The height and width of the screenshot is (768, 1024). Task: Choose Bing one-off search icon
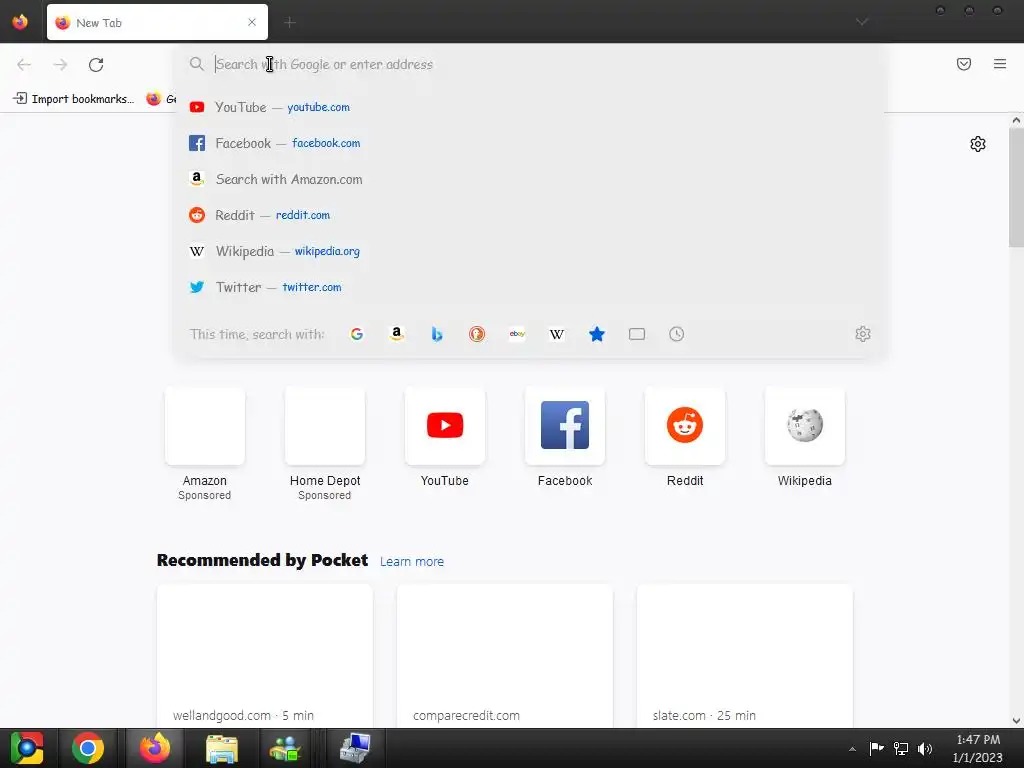(437, 334)
